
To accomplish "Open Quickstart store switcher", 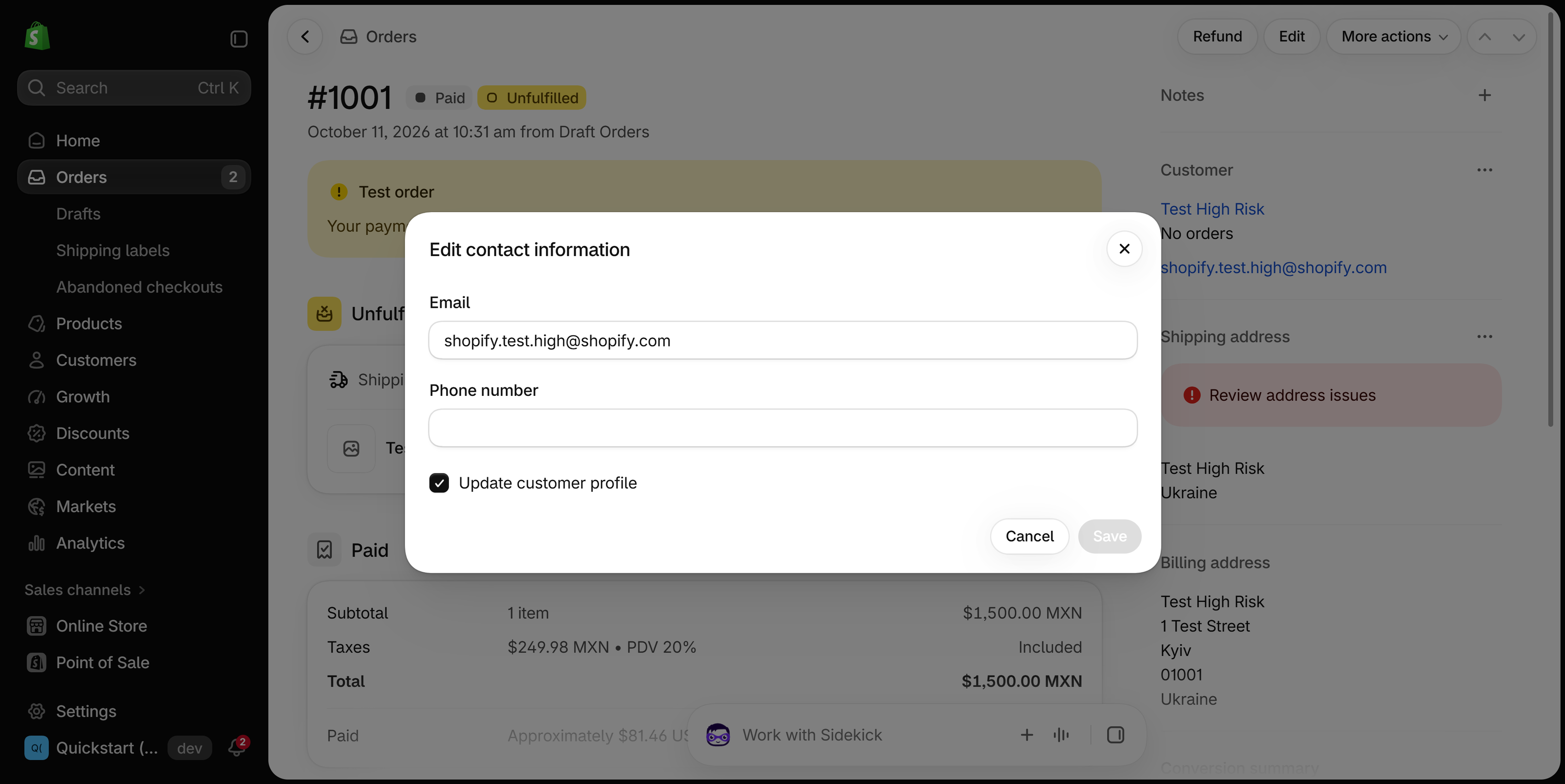I will (x=118, y=747).
